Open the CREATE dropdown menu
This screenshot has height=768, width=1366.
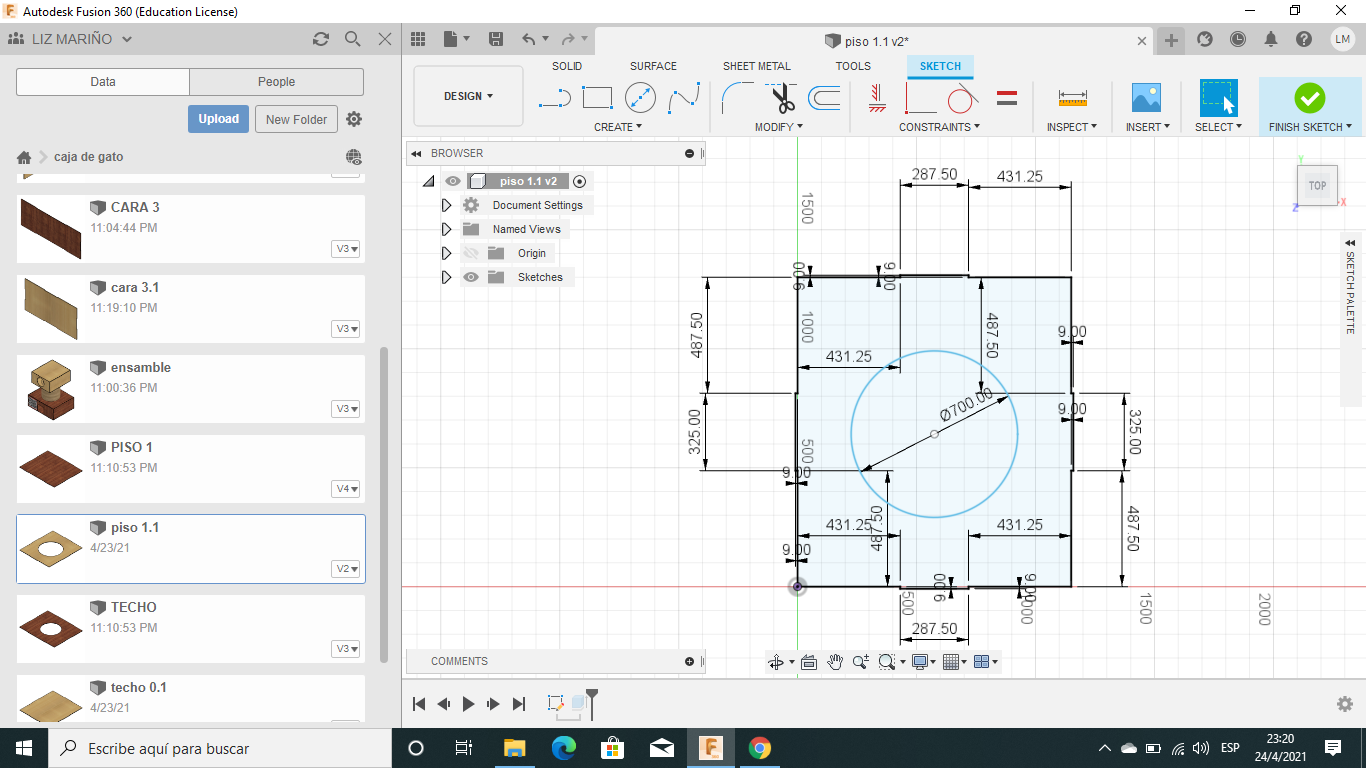pyautogui.click(x=618, y=127)
